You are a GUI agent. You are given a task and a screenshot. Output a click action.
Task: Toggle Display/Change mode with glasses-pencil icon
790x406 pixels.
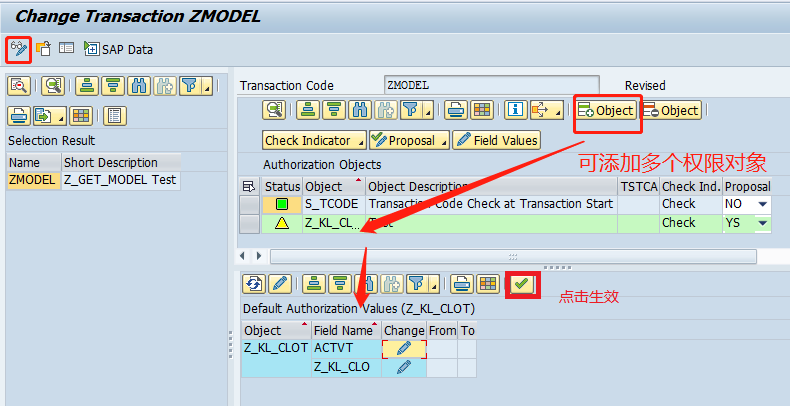coord(18,49)
